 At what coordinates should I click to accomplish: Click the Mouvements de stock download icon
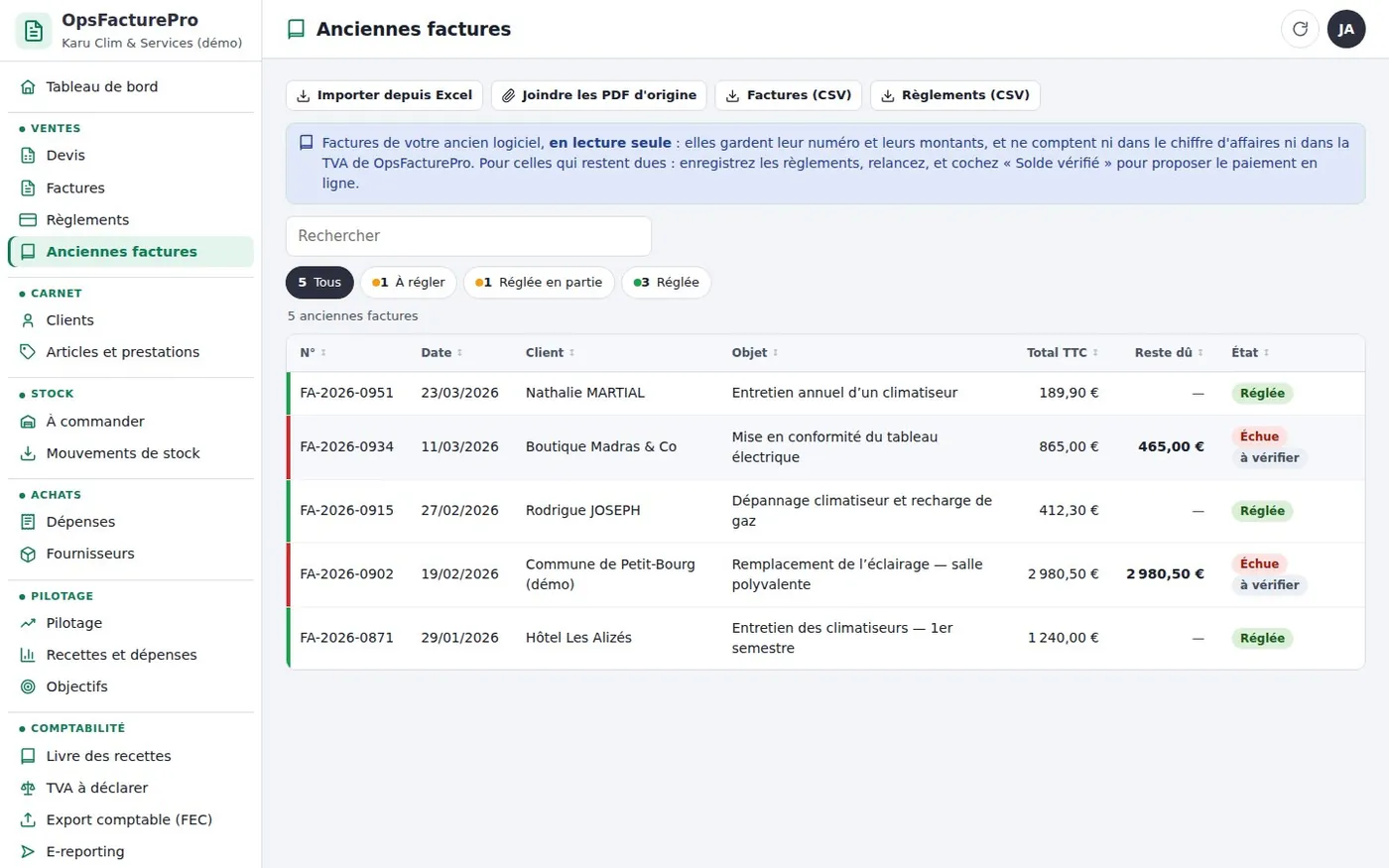28,452
